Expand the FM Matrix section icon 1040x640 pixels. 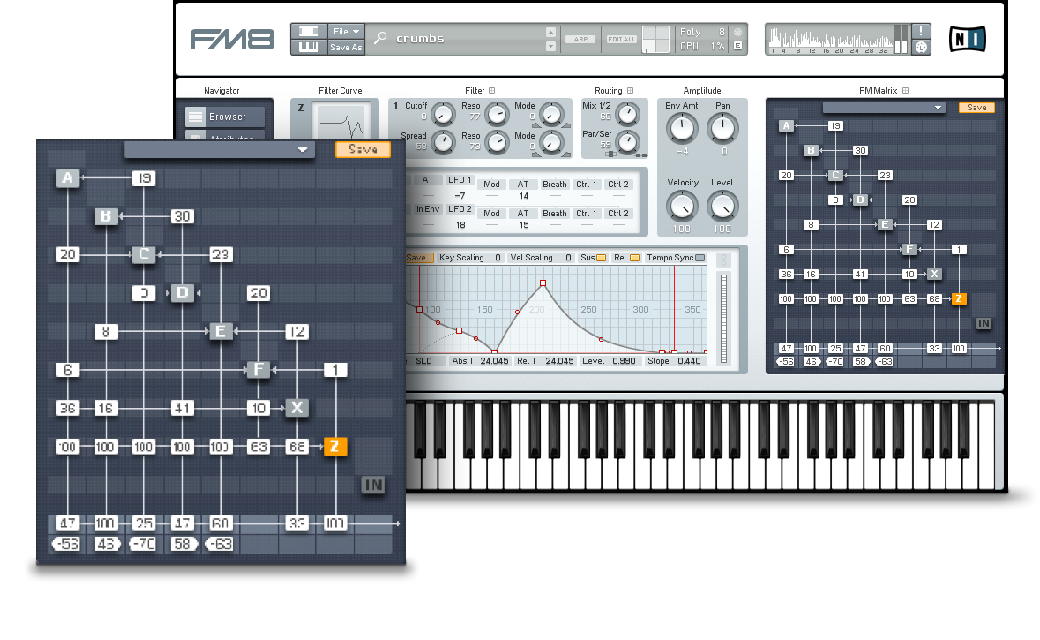click(905, 91)
